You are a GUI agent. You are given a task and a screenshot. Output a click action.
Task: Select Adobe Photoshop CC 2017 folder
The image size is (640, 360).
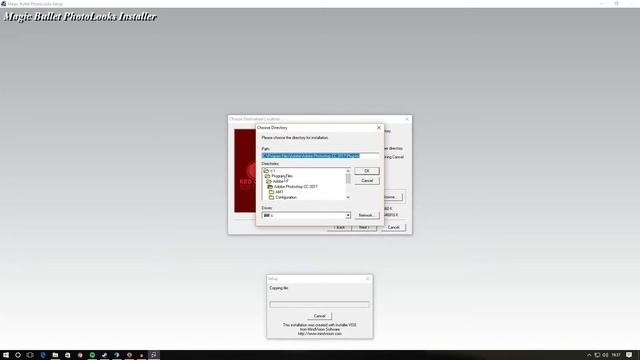tap(293, 187)
